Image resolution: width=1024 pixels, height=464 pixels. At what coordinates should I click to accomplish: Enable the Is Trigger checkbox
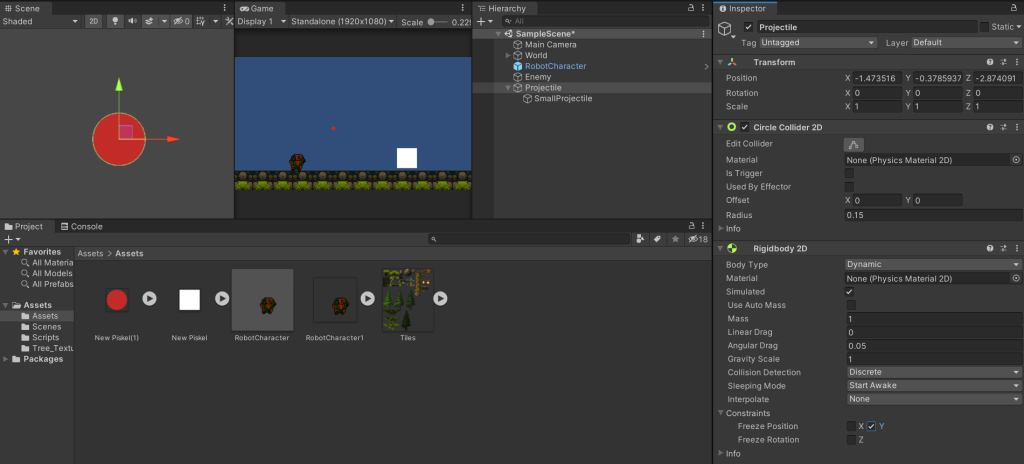[850, 173]
